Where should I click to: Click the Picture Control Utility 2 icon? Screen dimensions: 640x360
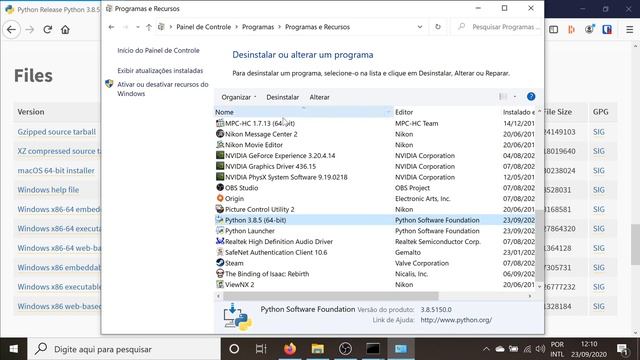(220, 209)
